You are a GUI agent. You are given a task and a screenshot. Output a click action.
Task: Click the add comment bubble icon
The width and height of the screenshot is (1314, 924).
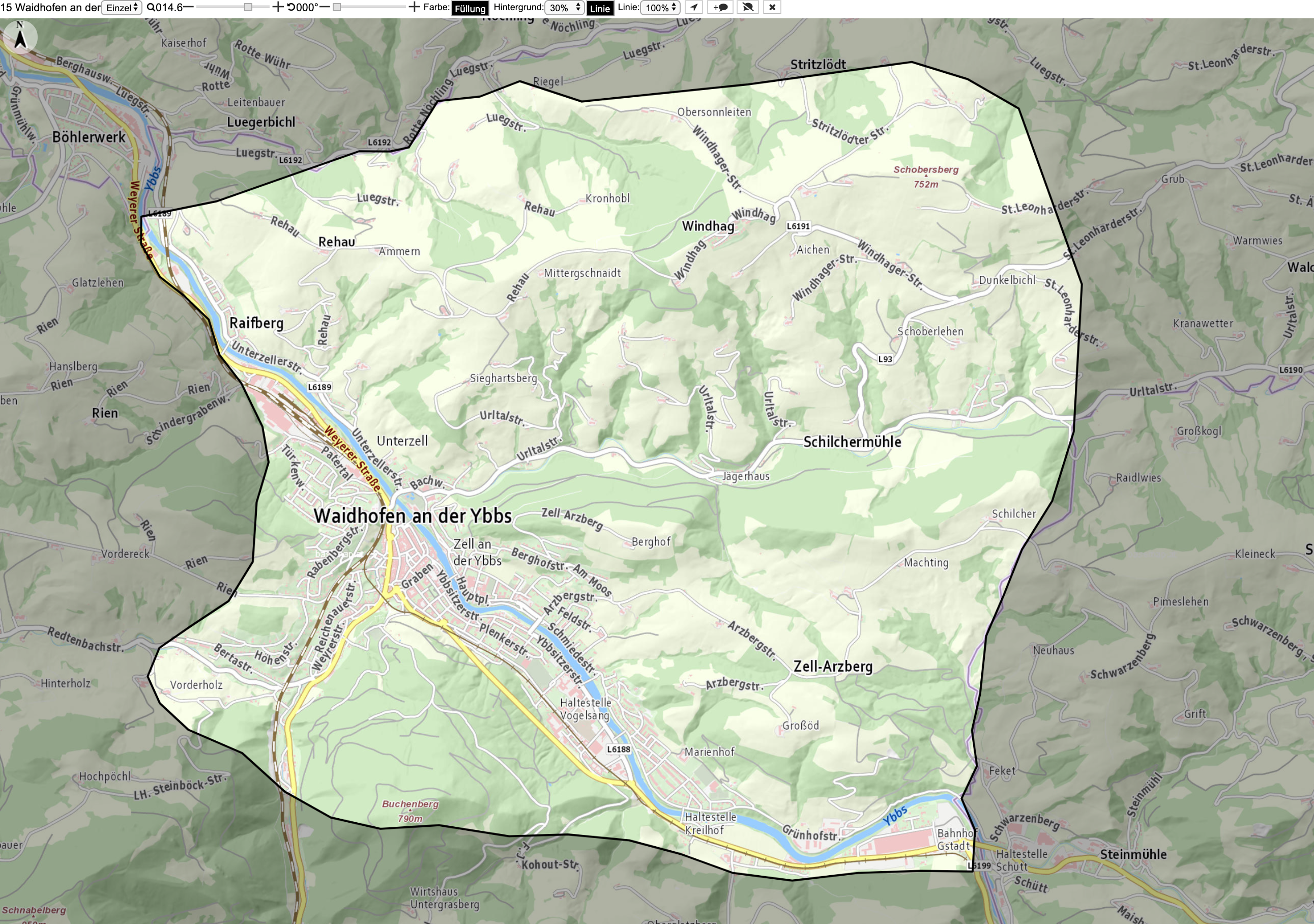click(x=720, y=8)
